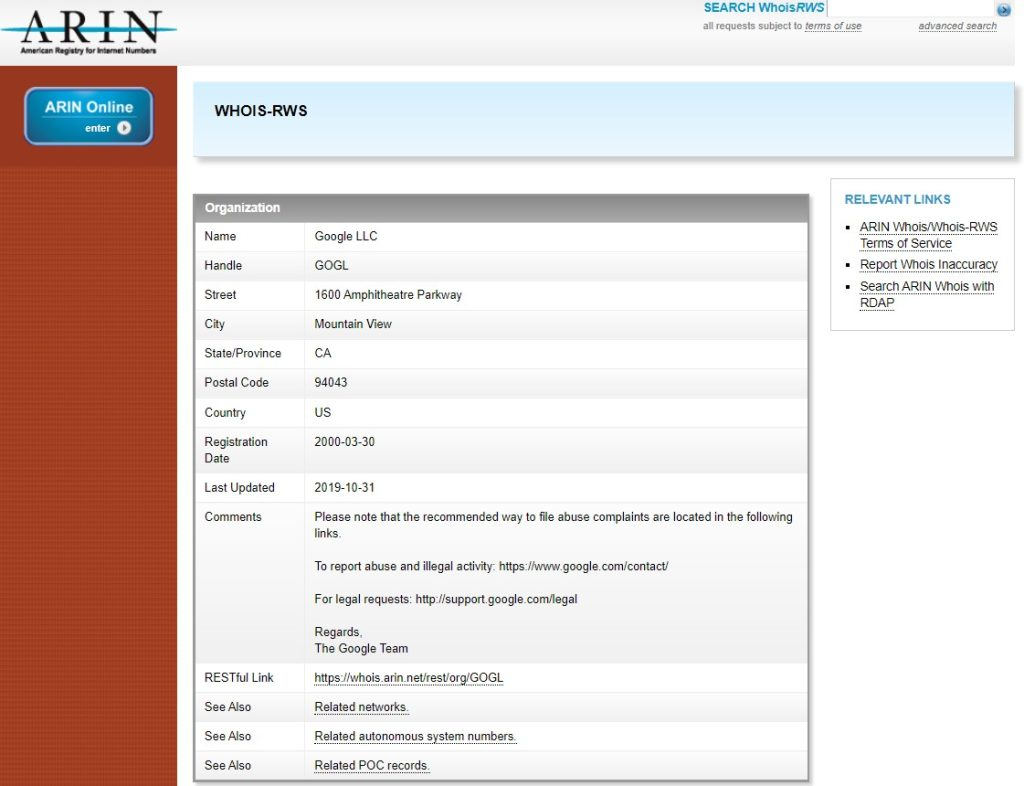The height and width of the screenshot is (786, 1024).
Task: Select postal code 94043
Action: click(330, 383)
